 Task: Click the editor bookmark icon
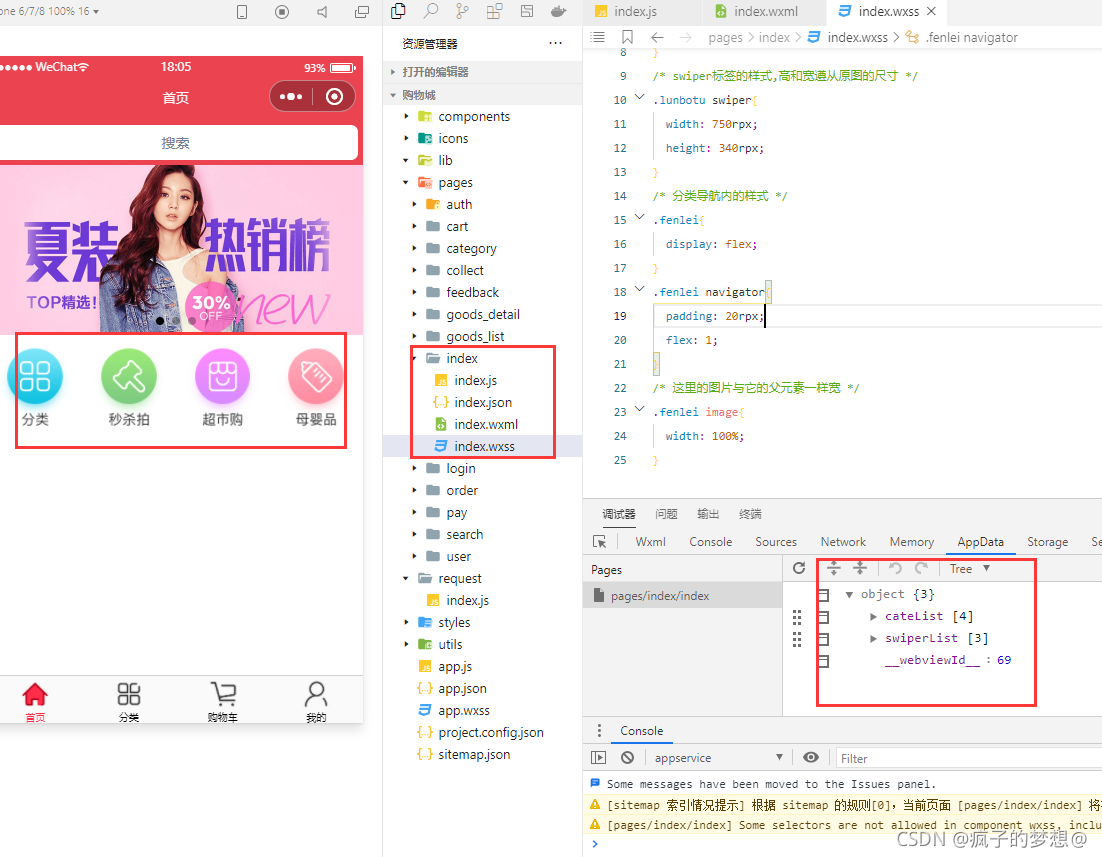click(x=628, y=37)
